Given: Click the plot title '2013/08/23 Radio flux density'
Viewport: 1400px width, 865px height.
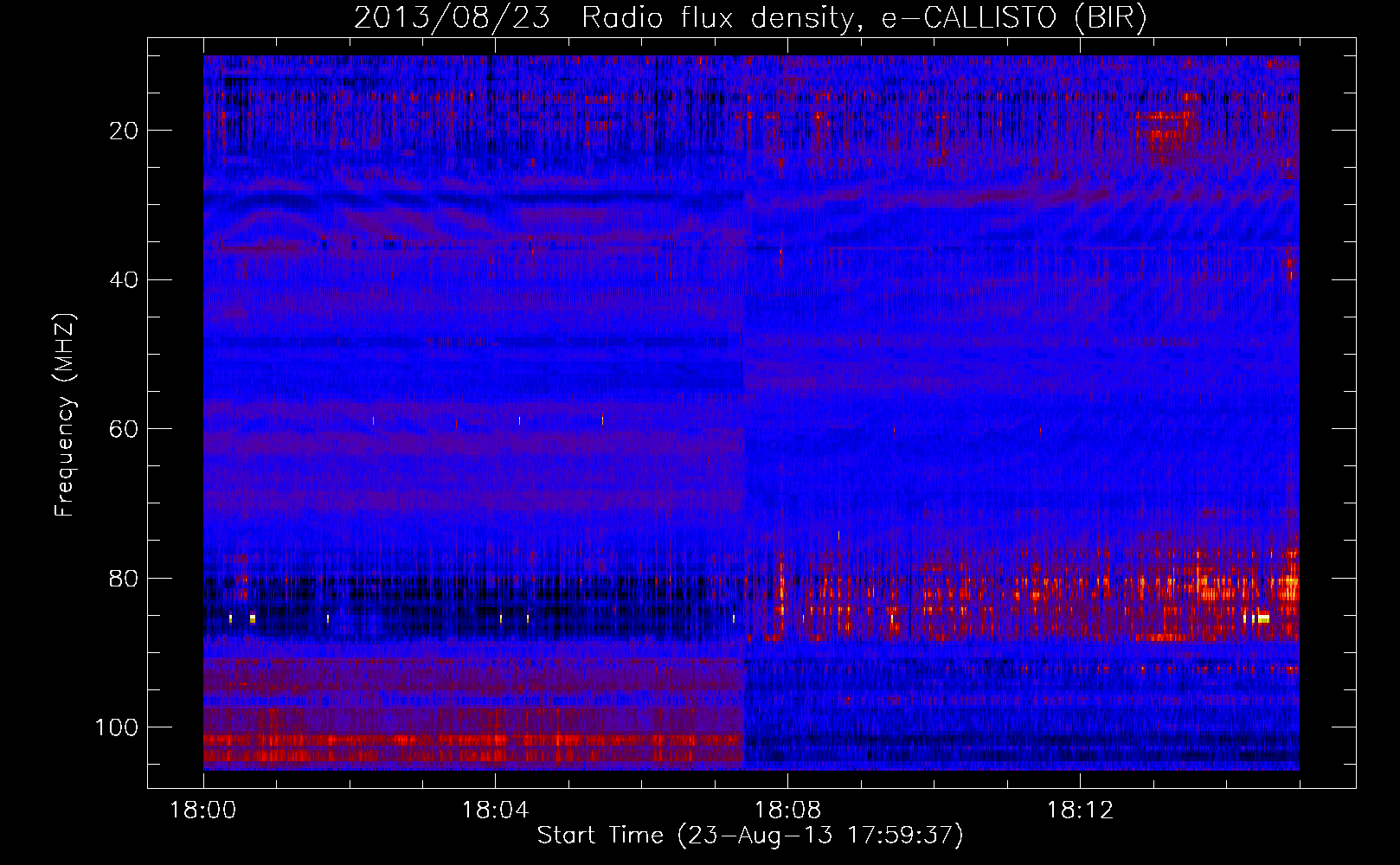Looking at the screenshot, I should point(750,17).
